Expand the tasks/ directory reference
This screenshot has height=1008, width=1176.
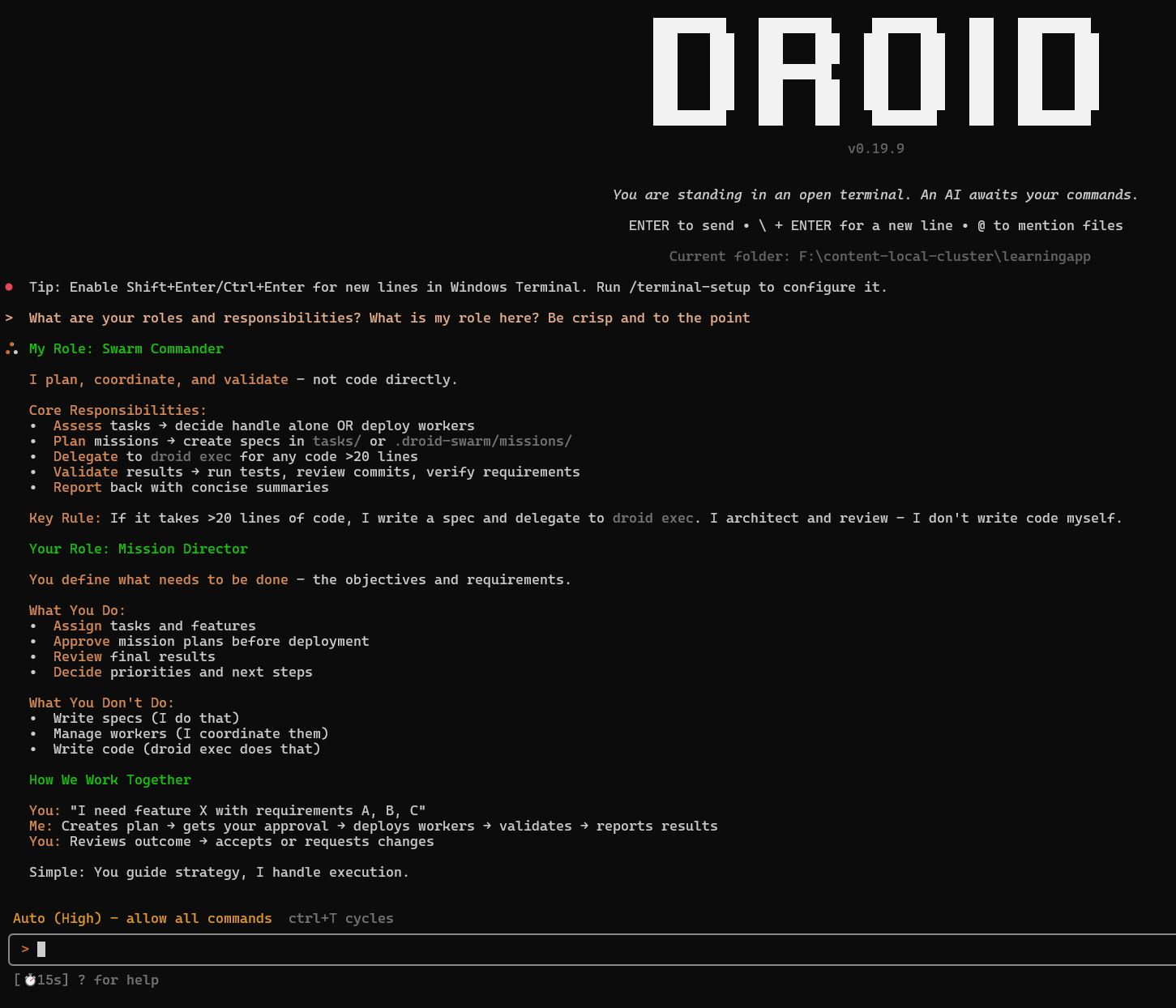tap(336, 441)
